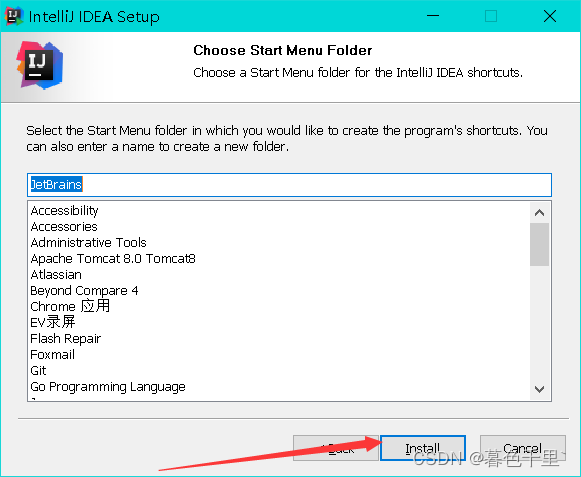Screen dimensions: 581x477
Task: Click the list scroll down arrow
Action: click(540, 389)
